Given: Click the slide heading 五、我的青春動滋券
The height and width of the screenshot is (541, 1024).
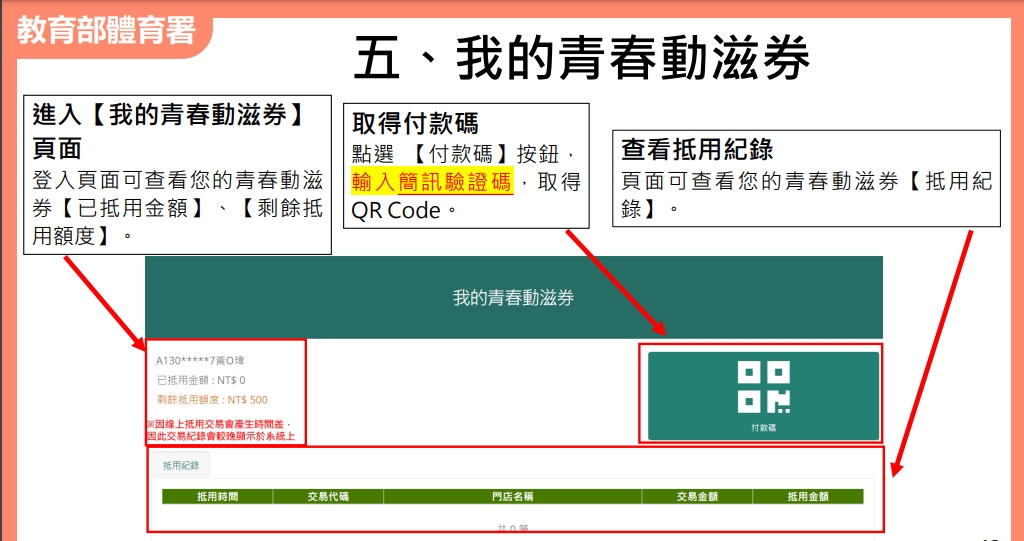Looking at the screenshot, I should (x=581, y=56).
